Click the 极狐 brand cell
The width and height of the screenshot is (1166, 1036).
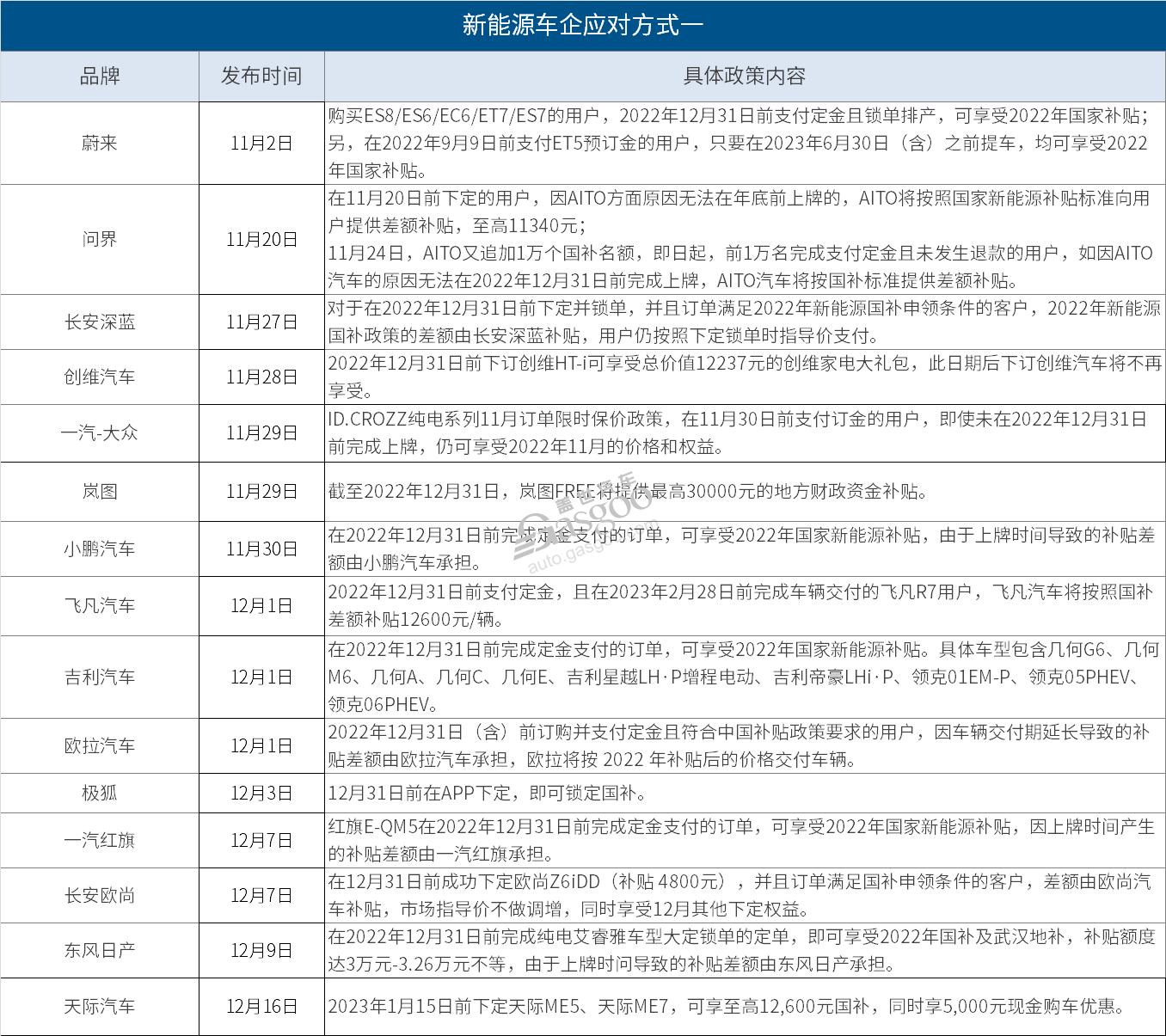[x=99, y=793]
